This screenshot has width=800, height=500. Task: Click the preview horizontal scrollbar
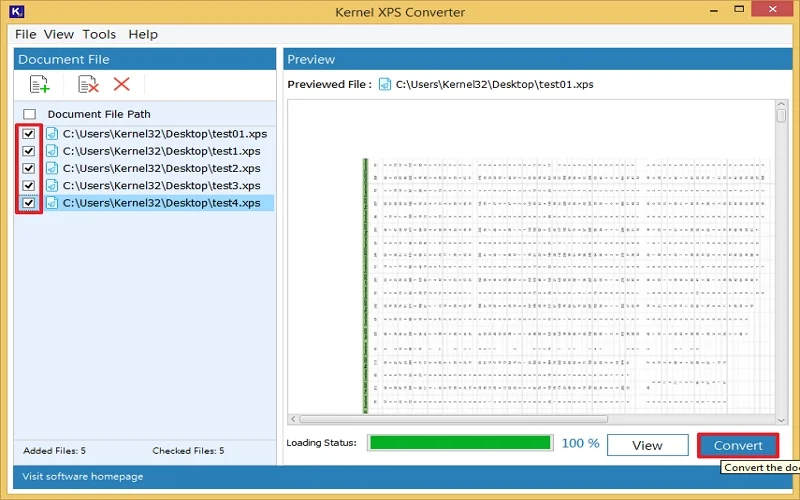click(530, 419)
